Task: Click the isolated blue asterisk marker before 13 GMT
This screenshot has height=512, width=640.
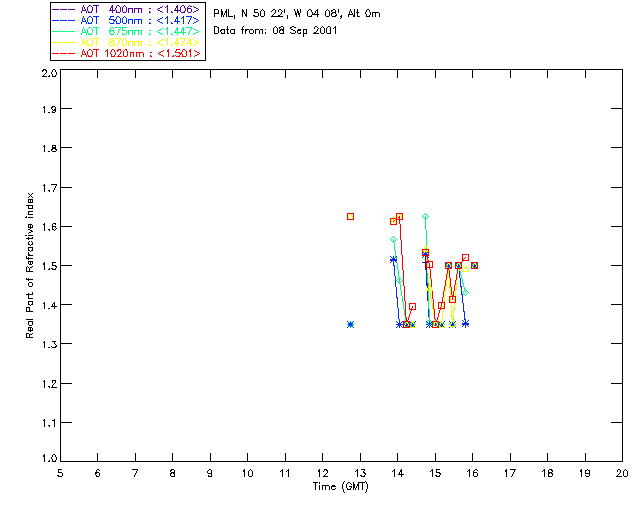Action: [350, 325]
